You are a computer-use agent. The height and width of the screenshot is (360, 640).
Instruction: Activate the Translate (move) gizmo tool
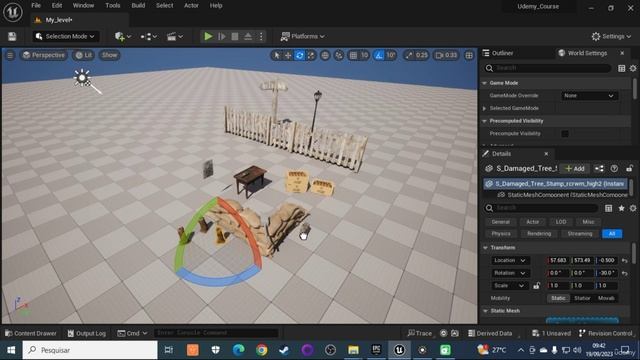[x=288, y=55]
